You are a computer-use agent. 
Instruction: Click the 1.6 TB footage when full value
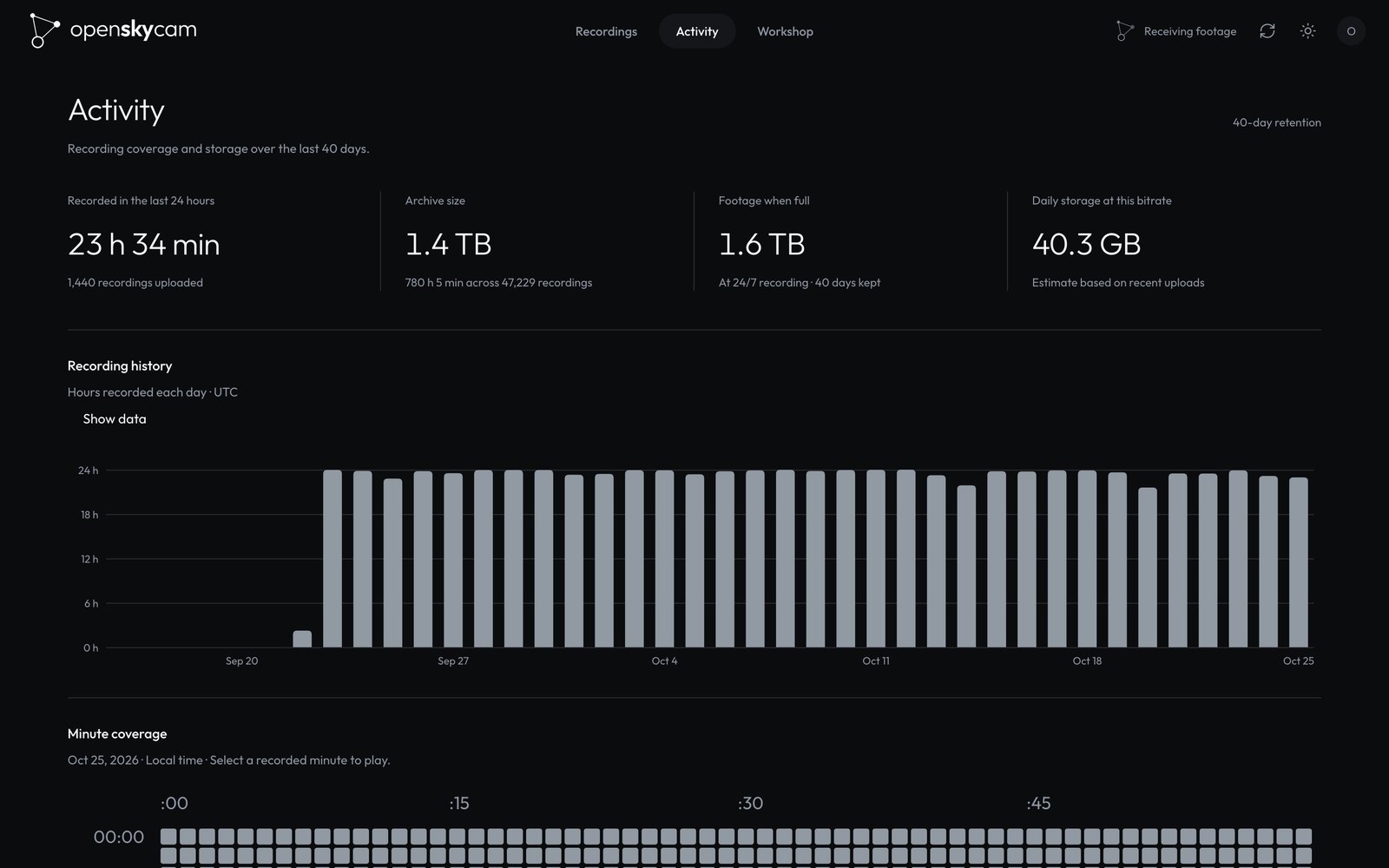click(762, 244)
